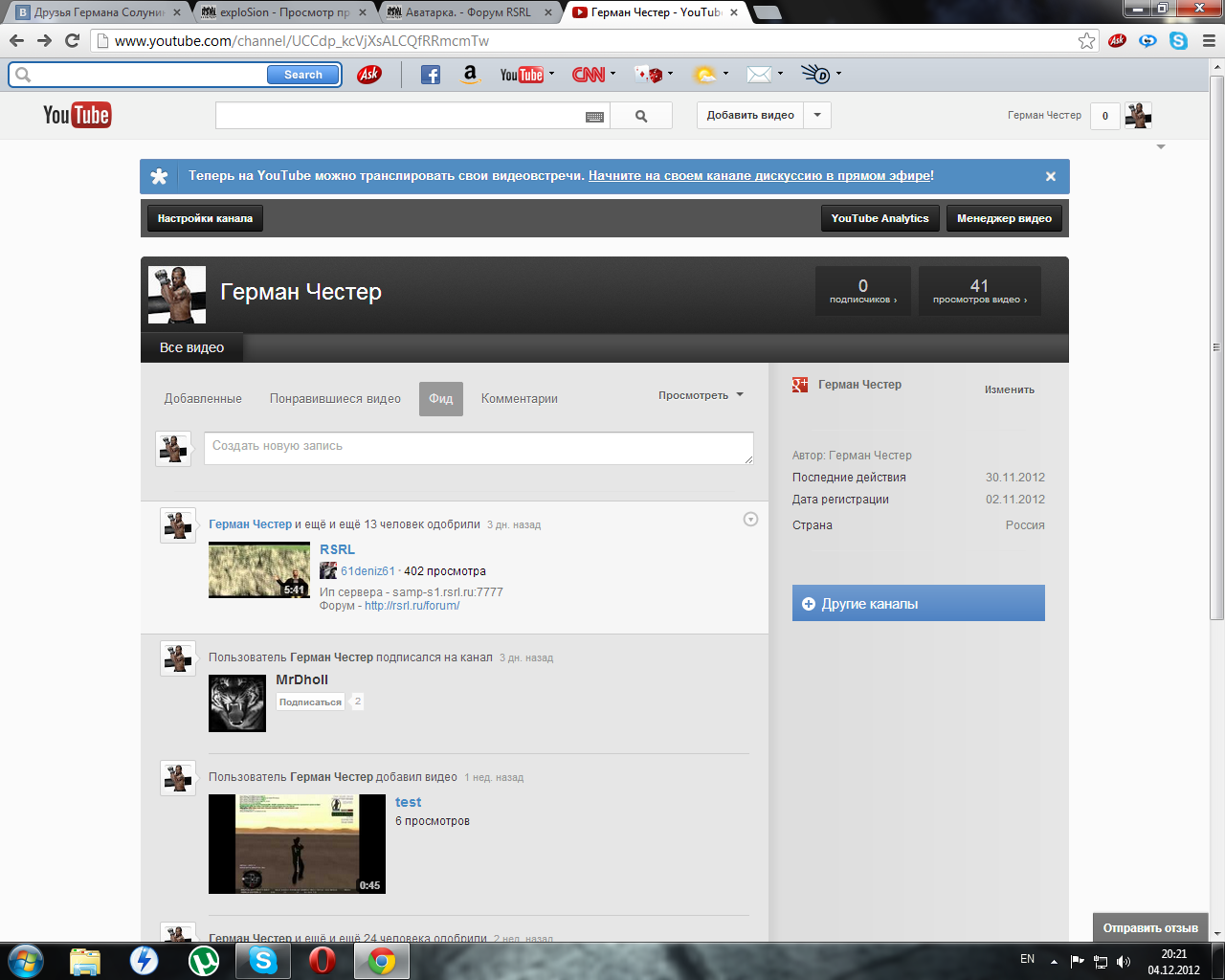Open Skype from the taskbar
Screen dimensions: 1225x980
coord(263,960)
